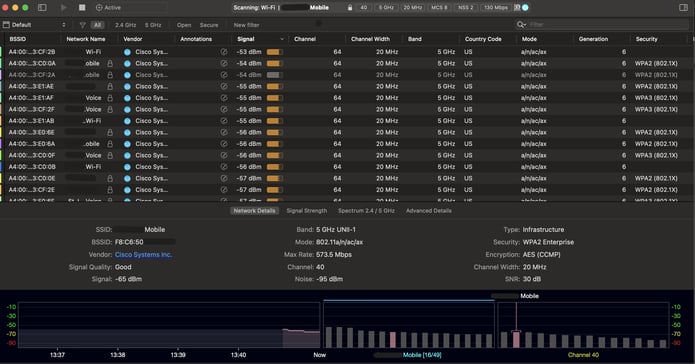695x364 pixels.
Task: Click lock icon in A4:00:...3:C0:0E row
Action: coord(110,178)
